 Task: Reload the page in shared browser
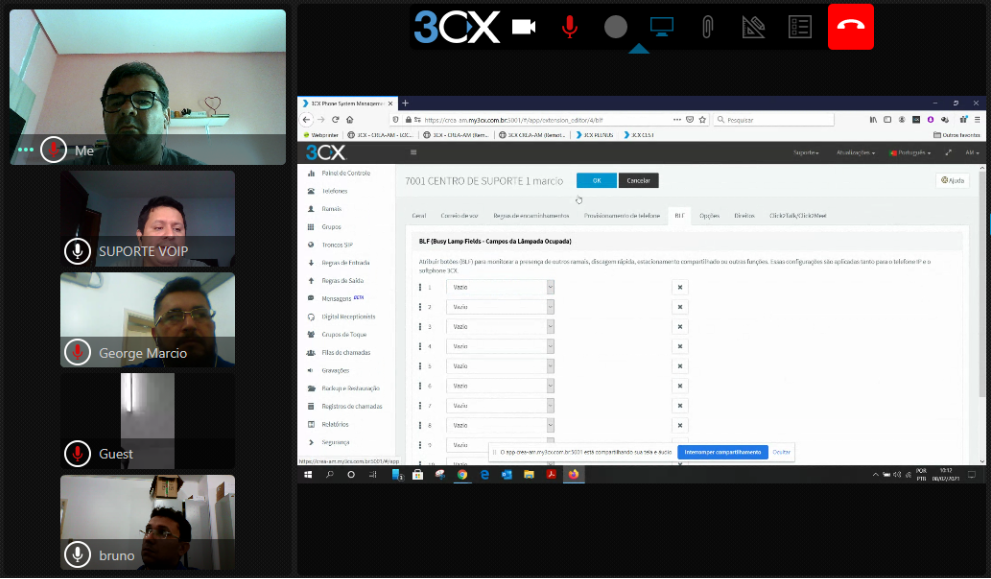(336, 119)
